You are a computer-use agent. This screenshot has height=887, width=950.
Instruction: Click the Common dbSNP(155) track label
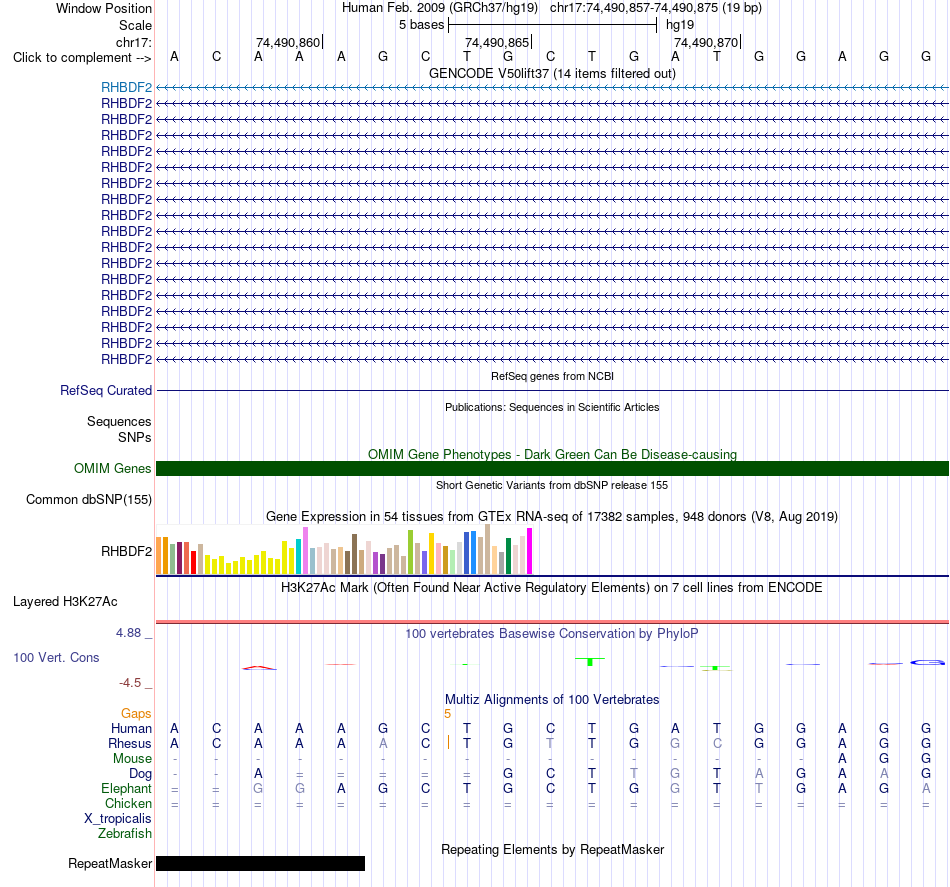(88, 499)
